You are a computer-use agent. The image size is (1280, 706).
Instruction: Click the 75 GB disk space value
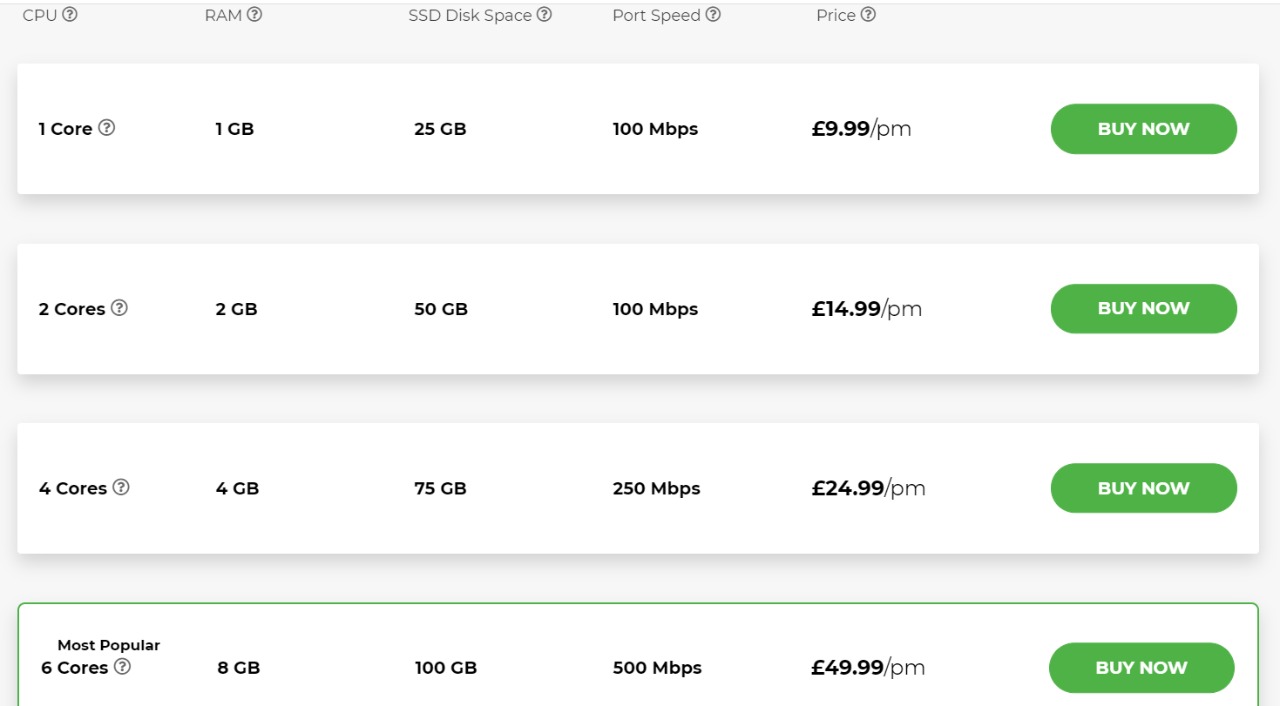(440, 488)
